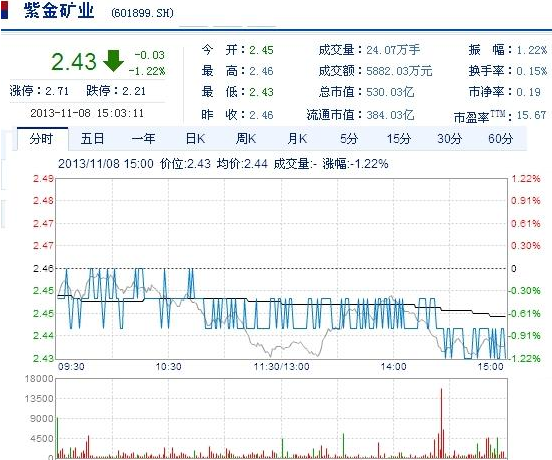The width and height of the screenshot is (552, 460).
Task: Click the 涨停 value 2.71
Action: pyautogui.click(x=57, y=91)
